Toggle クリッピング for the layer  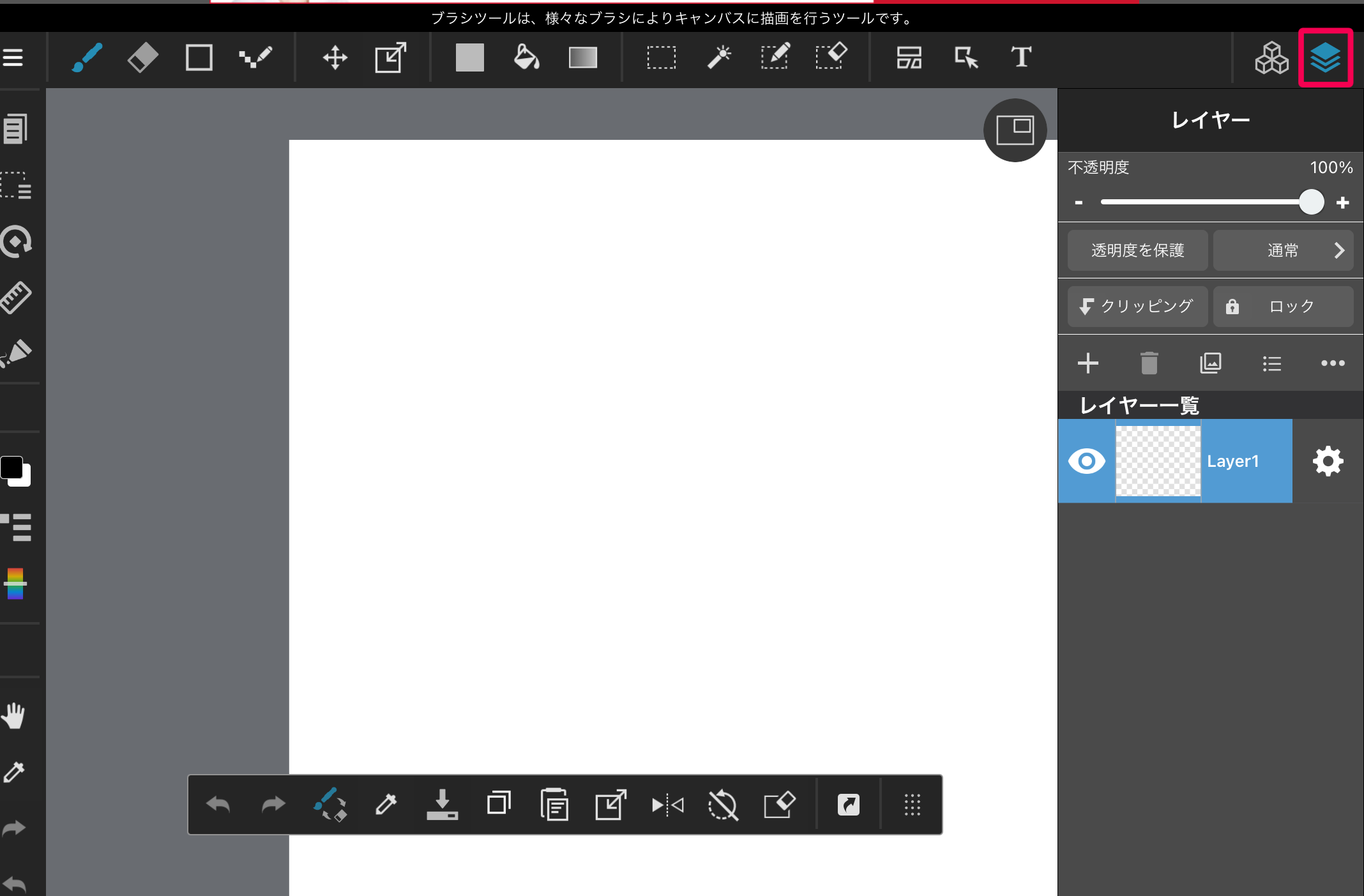tap(1137, 307)
